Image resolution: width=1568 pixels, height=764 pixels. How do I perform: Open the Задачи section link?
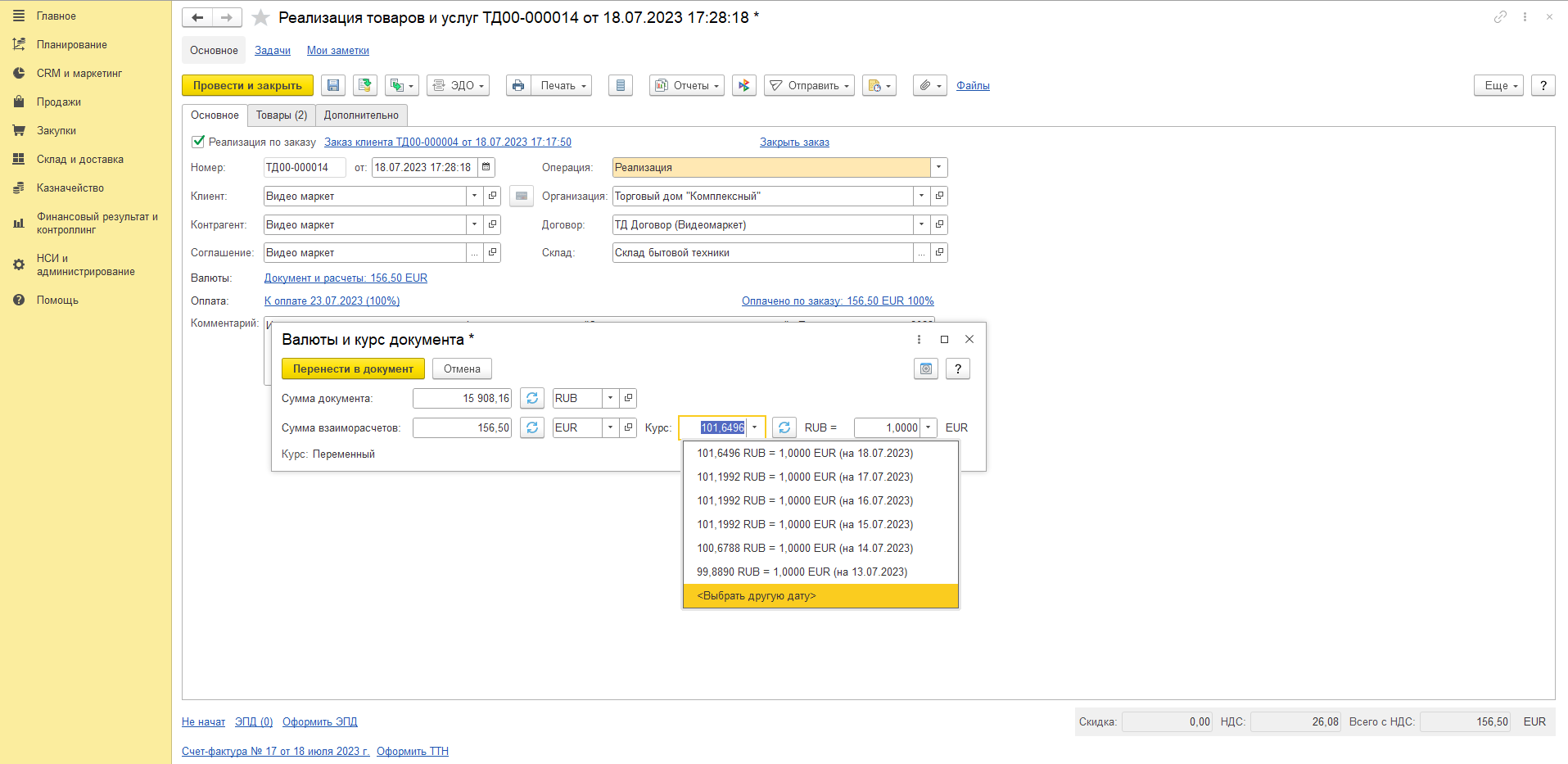click(x=273, y=51)
